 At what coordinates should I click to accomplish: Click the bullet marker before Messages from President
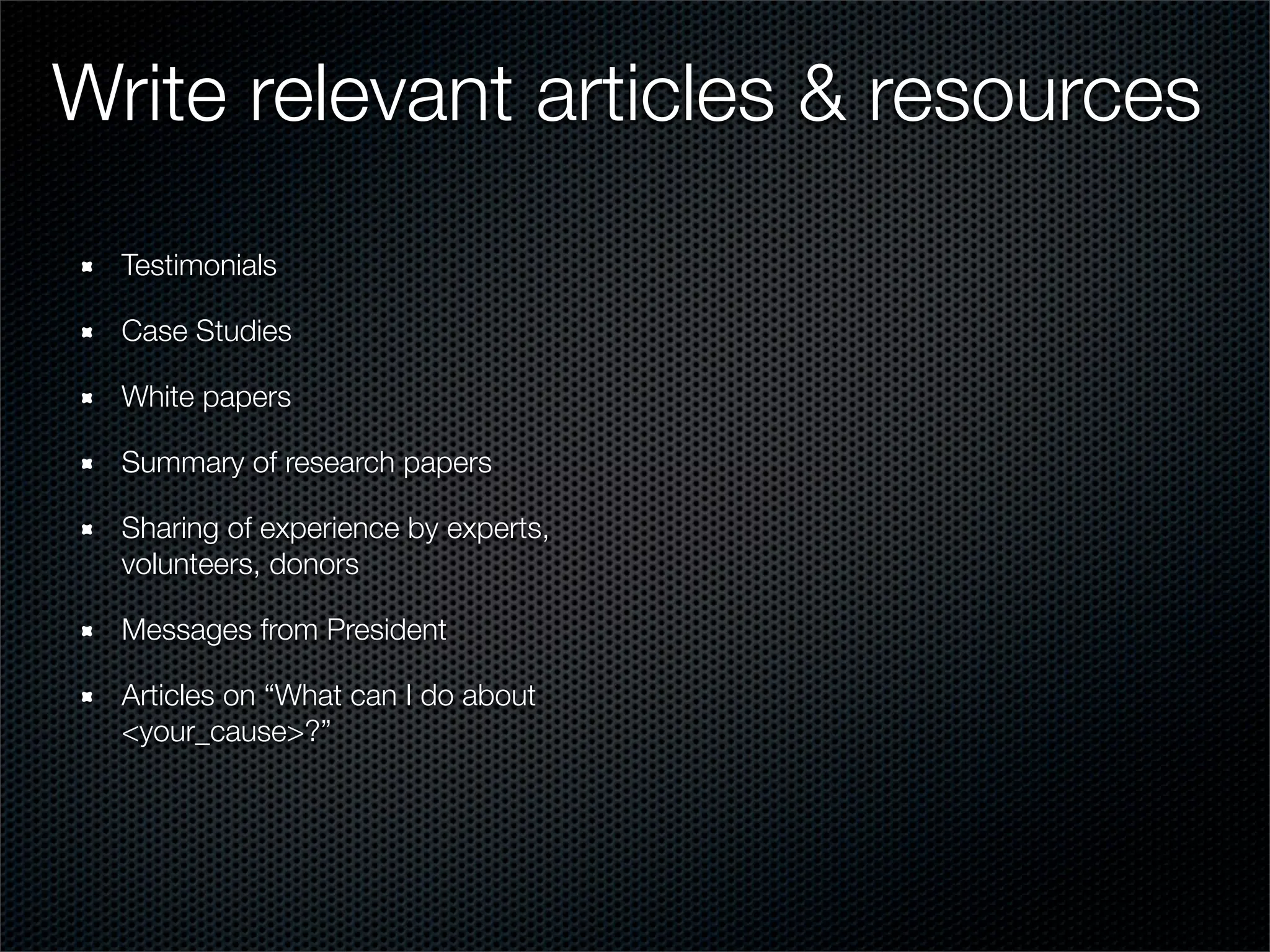pyautogui.click(x=87, y=632)
